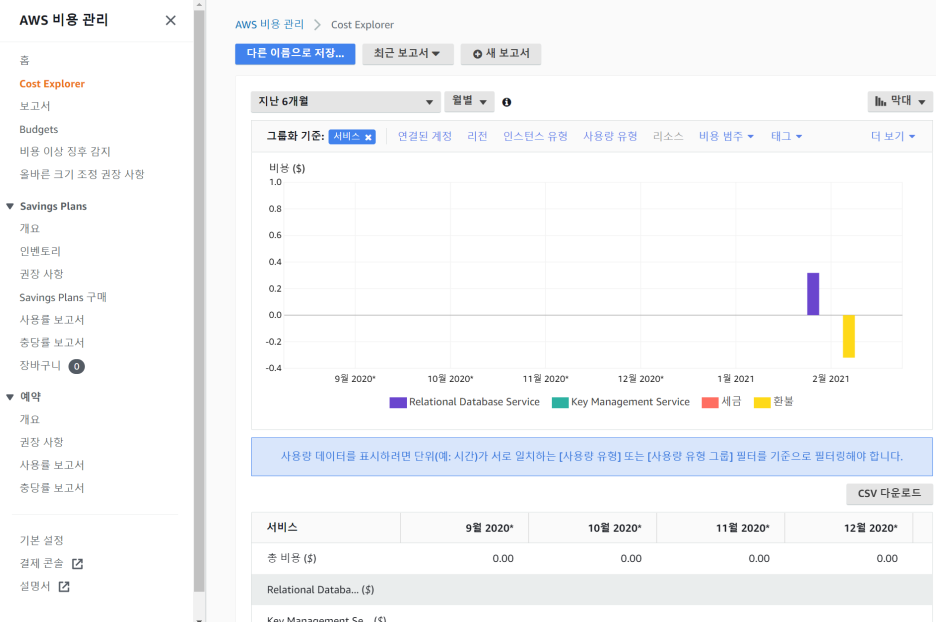Click the 10월 2020* column header
The width and height of the screenshot is (936, 622).
click(x=593, y=528)
